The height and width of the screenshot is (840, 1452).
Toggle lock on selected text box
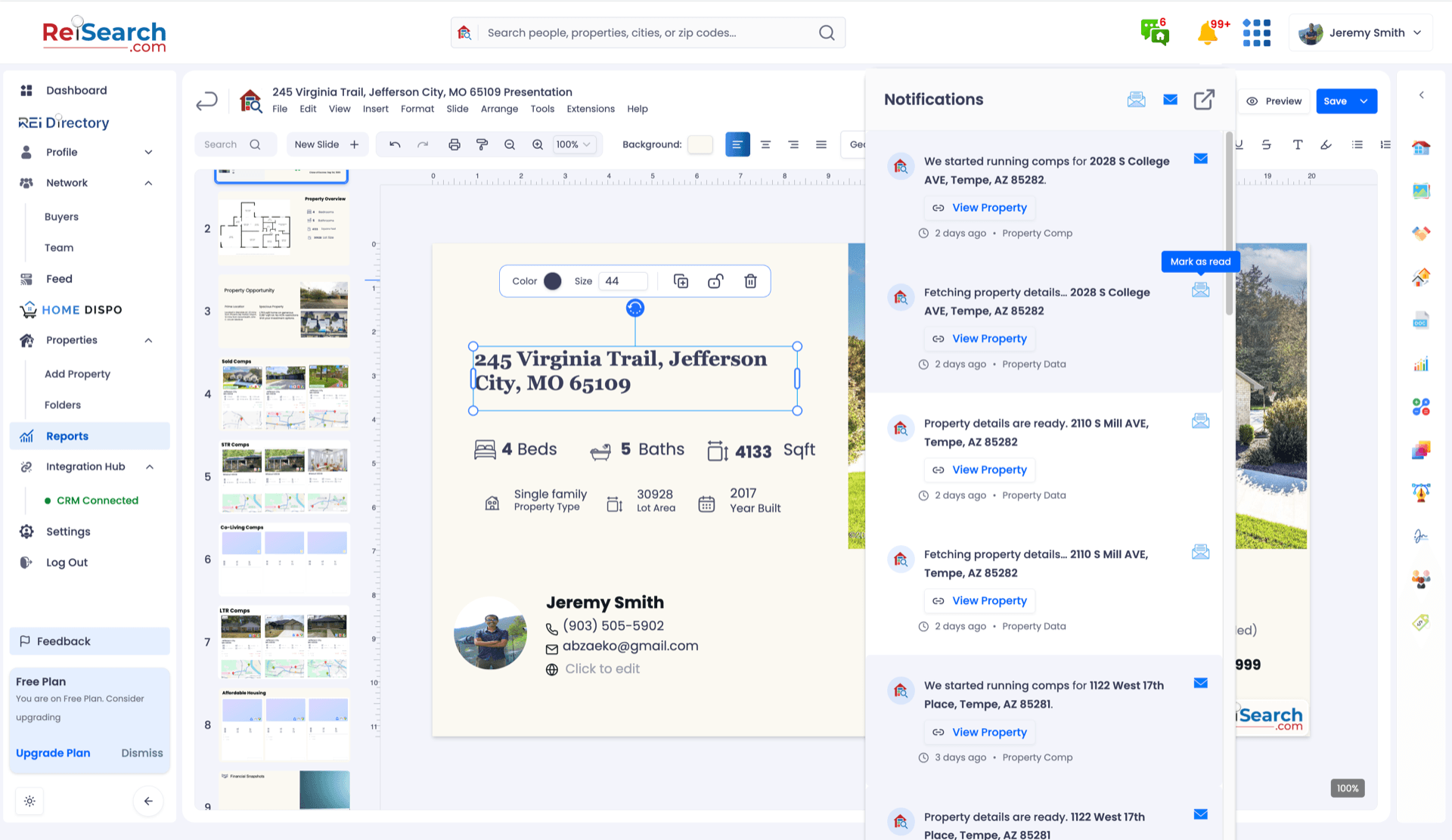(x=715, y=281)
